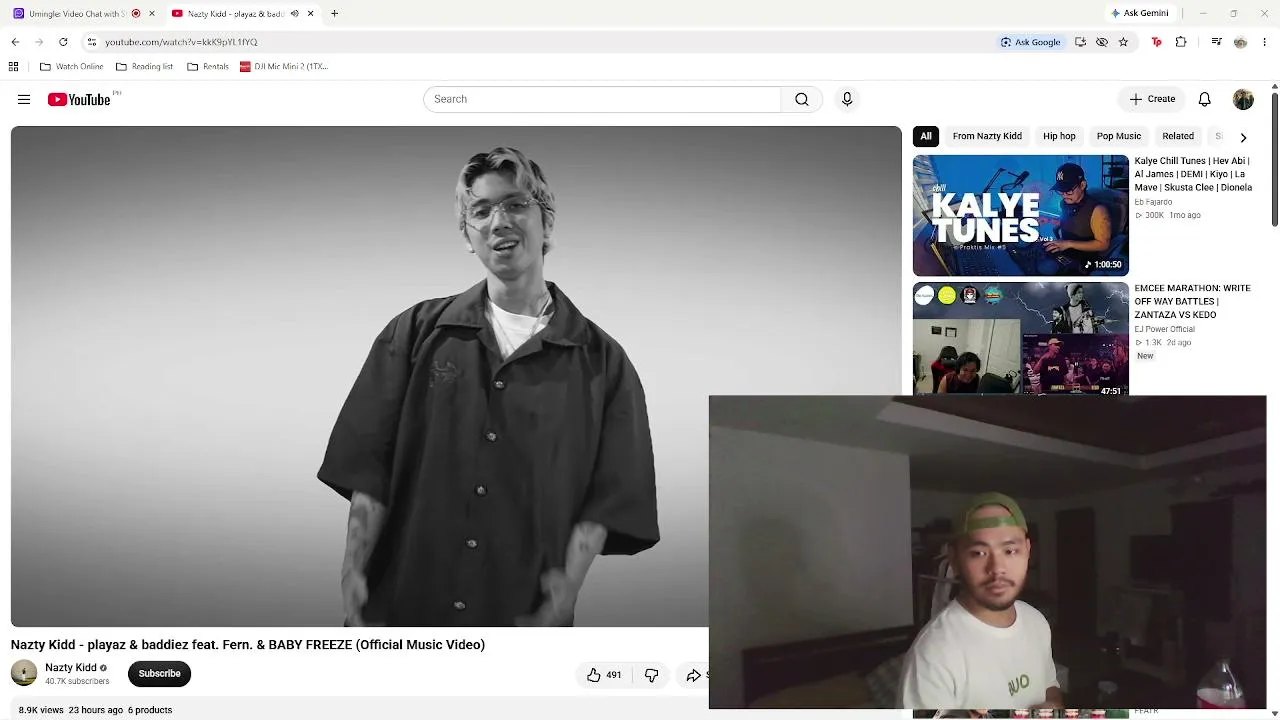This screenshot has height=720, width=1280.
Task: Select the All filter chip
Action: (x=926, y=136)
